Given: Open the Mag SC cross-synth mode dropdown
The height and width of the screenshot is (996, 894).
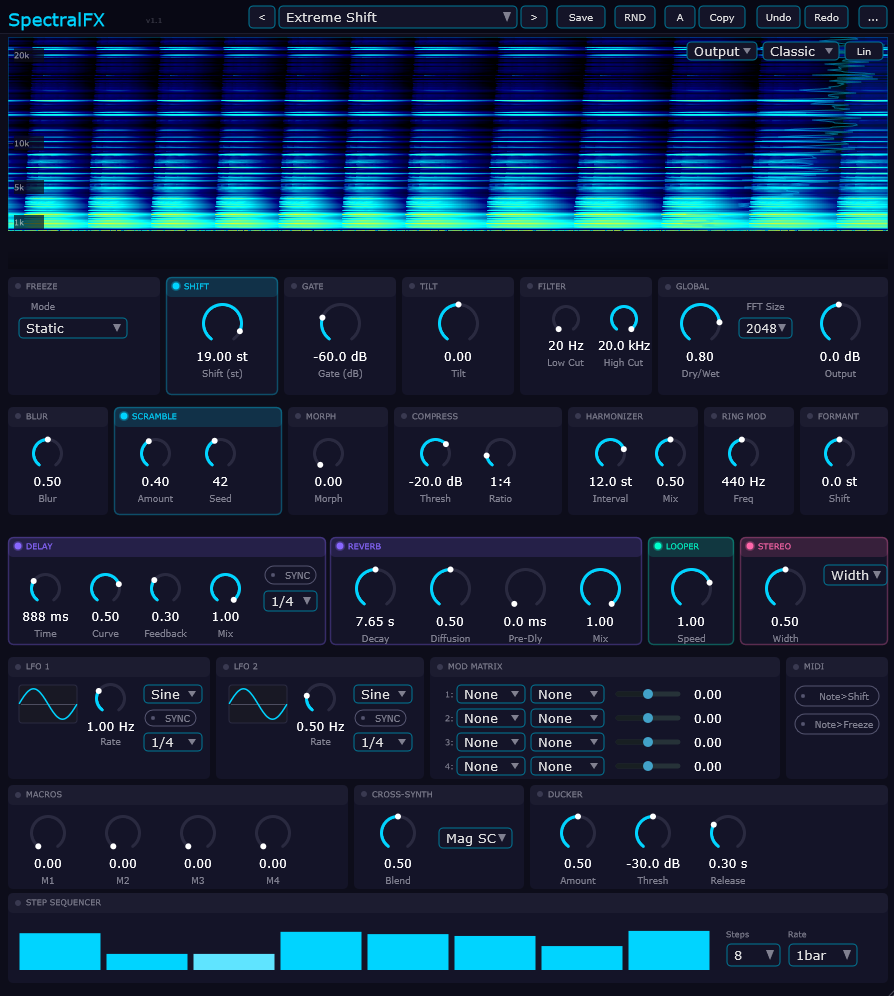Looking at the screenshot, I should 475,838.
